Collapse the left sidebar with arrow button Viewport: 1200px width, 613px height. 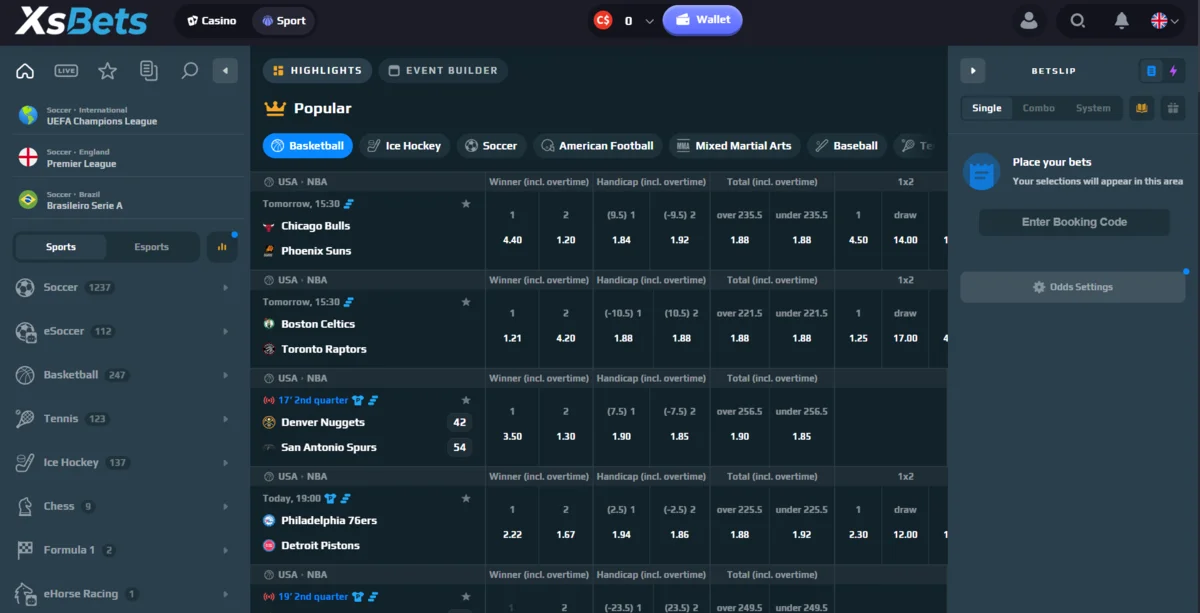[225, 71]
